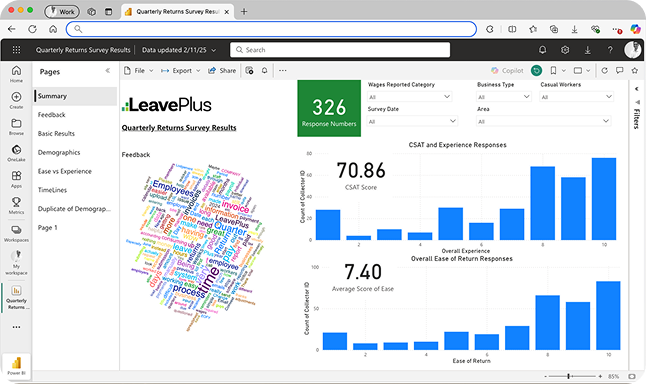Click the Chat in Teams icon
646x384 pixels.
point(249,70)
